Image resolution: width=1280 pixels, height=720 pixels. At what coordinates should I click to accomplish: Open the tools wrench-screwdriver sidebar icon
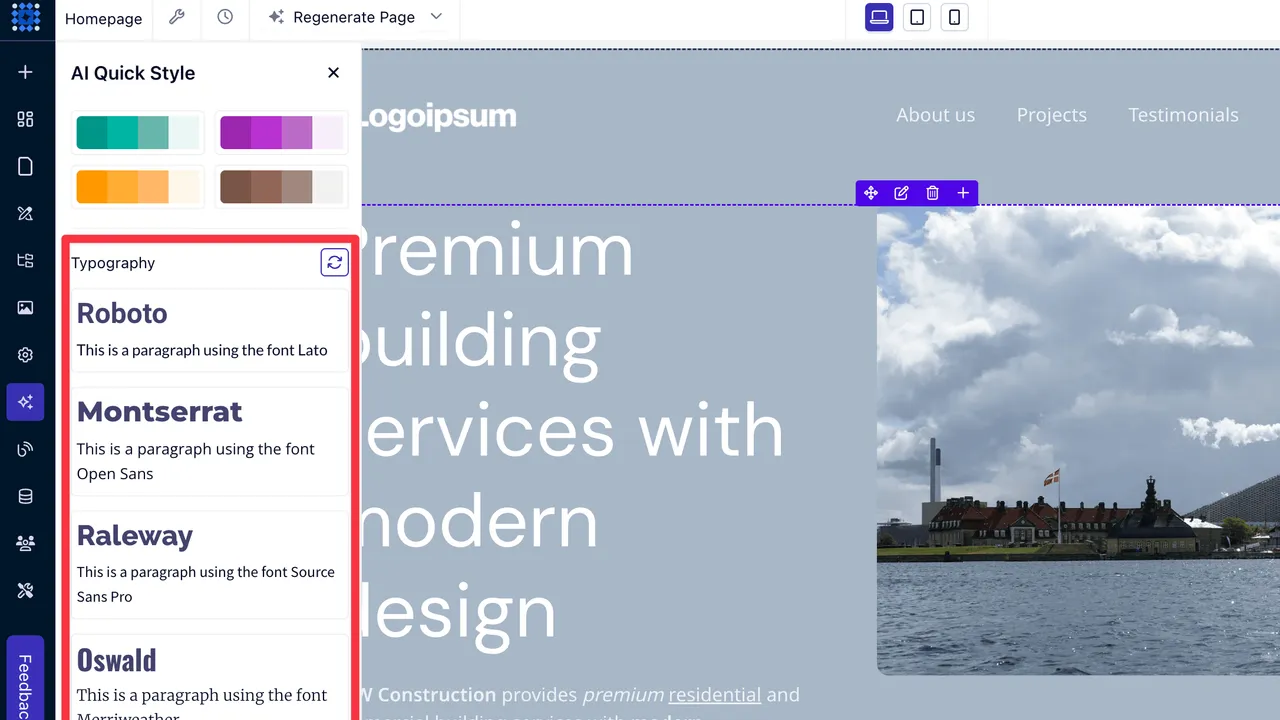coord(26,590)
